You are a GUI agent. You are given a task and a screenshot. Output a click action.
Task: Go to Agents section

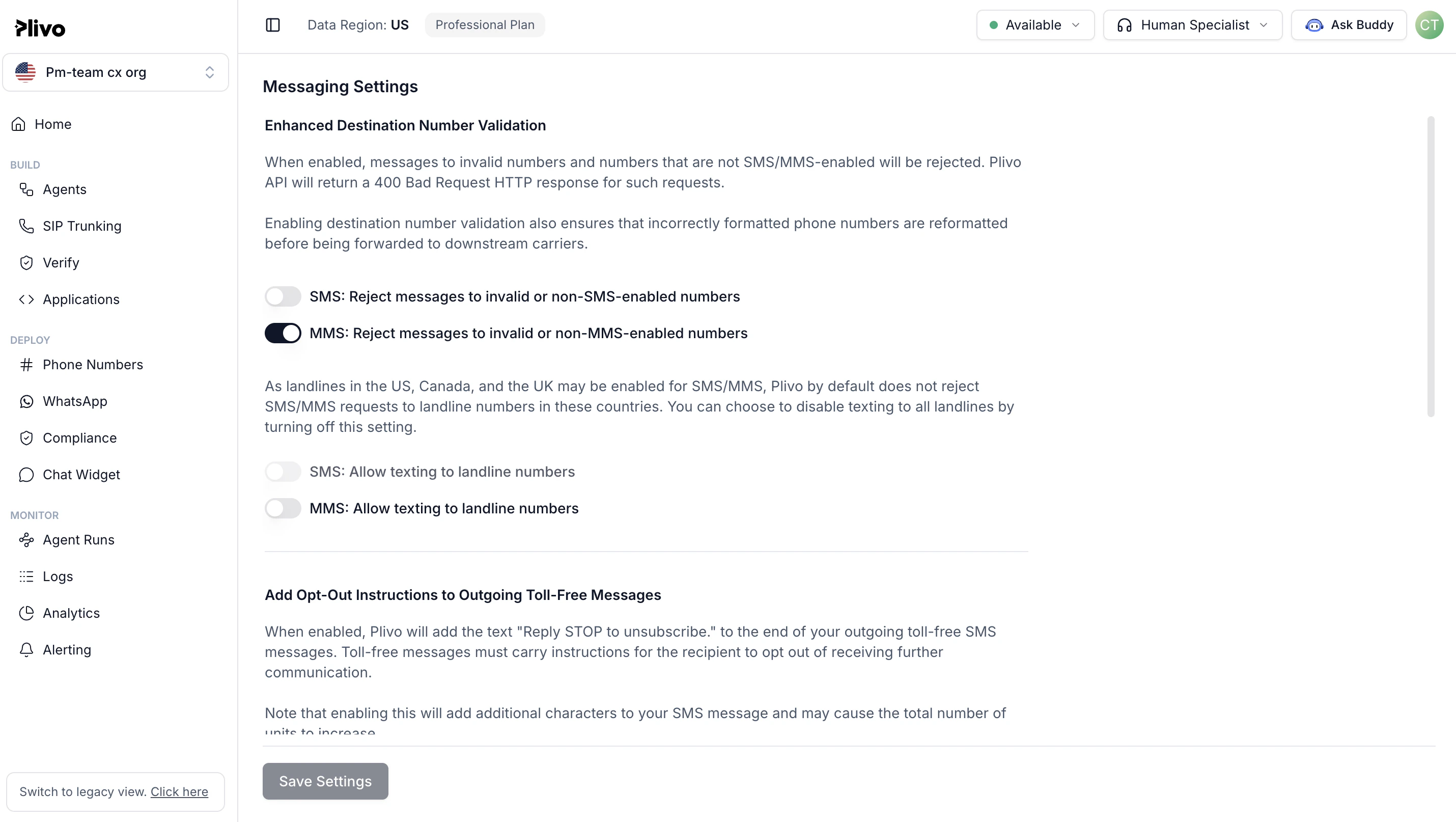click(x=65, y=189)
